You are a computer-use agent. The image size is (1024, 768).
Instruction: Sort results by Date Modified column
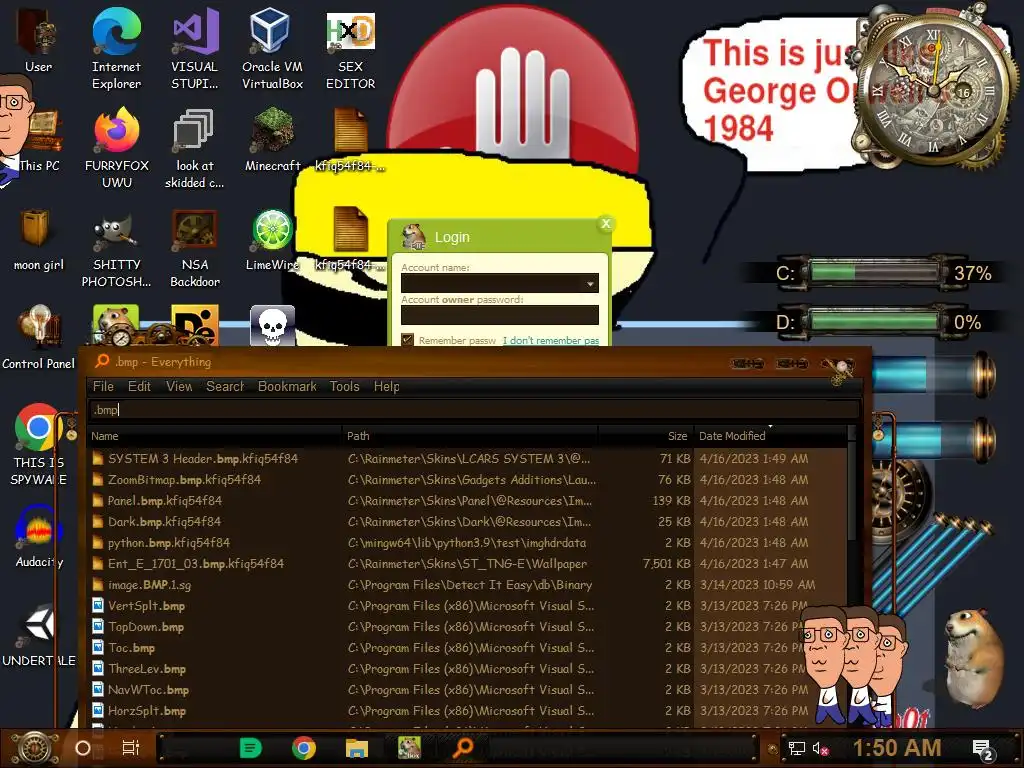point(771,436)
